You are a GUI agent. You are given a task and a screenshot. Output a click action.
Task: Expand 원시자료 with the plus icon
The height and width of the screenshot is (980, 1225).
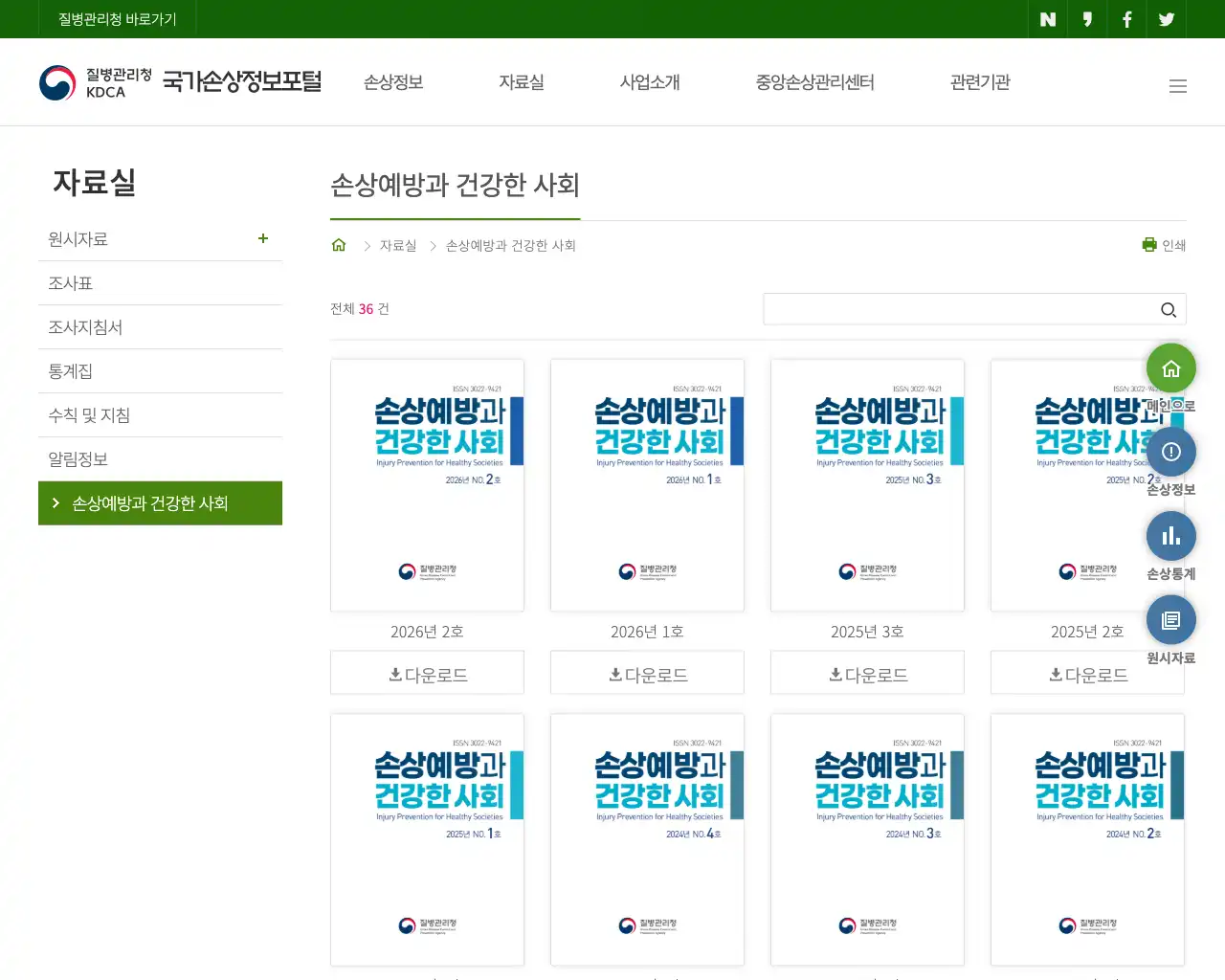263,238
